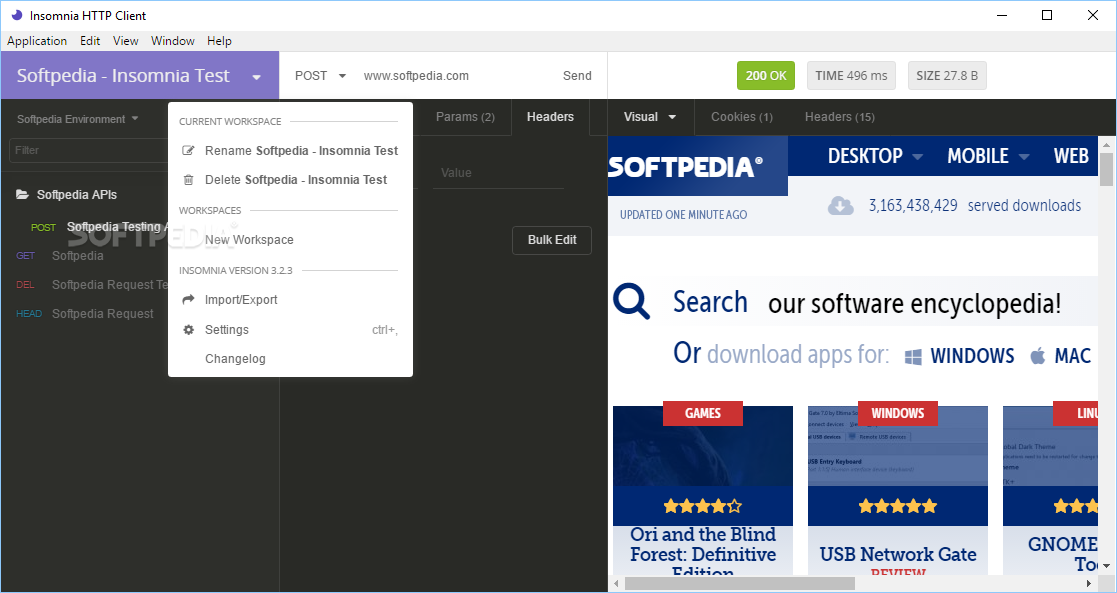Viewport: 1117px width, 593px height.
Task: Open the Edit menu
Action: (x=90, y=41)
